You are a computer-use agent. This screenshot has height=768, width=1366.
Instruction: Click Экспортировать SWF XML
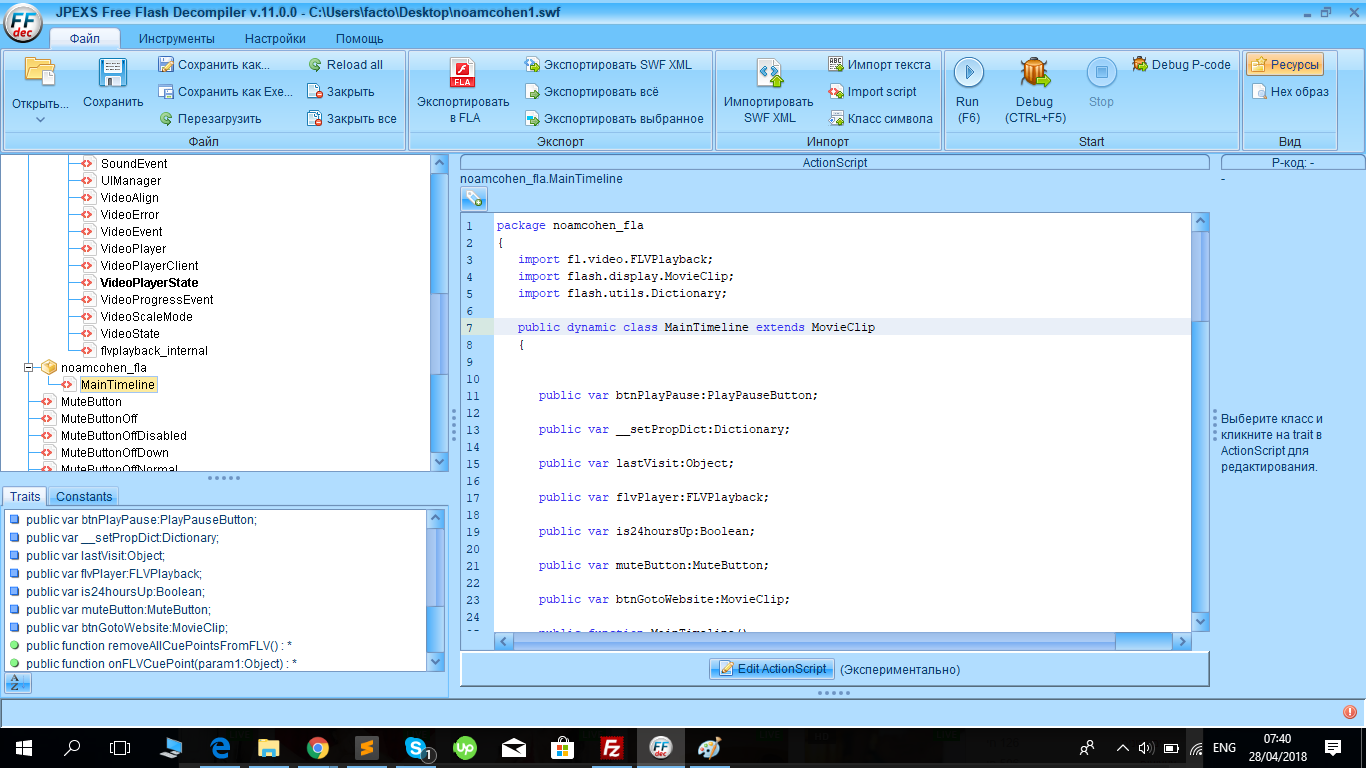click(x=608, y=65)
